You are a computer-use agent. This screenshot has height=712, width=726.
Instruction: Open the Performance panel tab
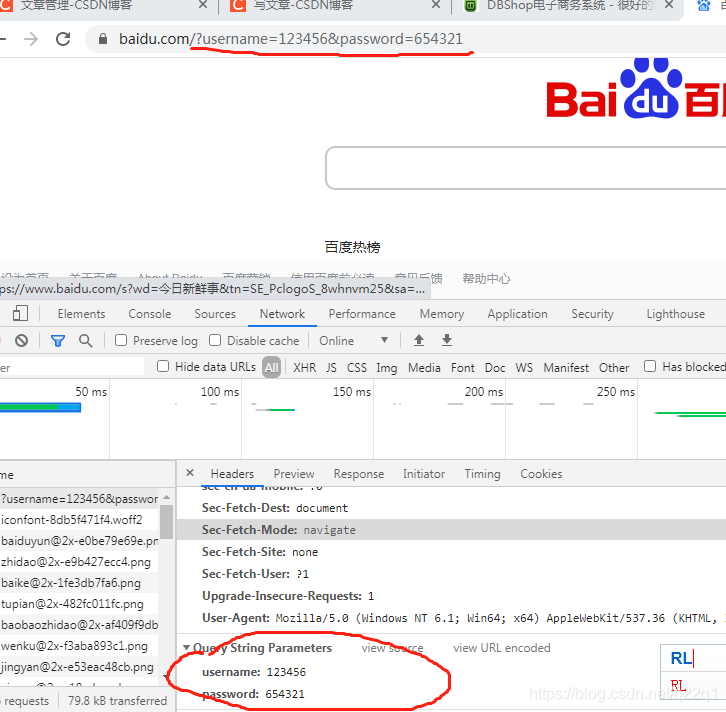(362, 314)
